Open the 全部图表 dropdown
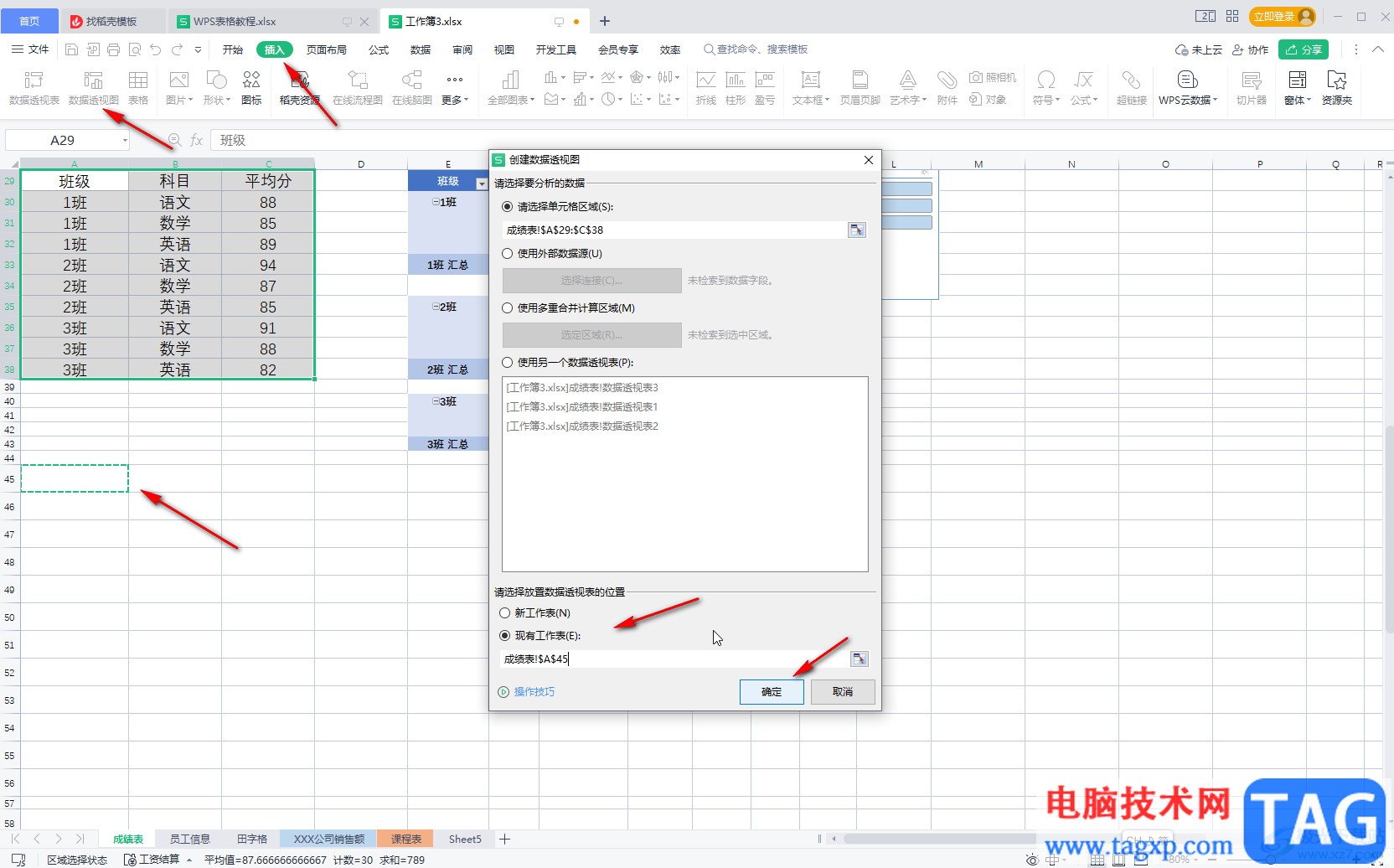The image size is (1394, 868). pyautogui.click(x=511, y=100)
